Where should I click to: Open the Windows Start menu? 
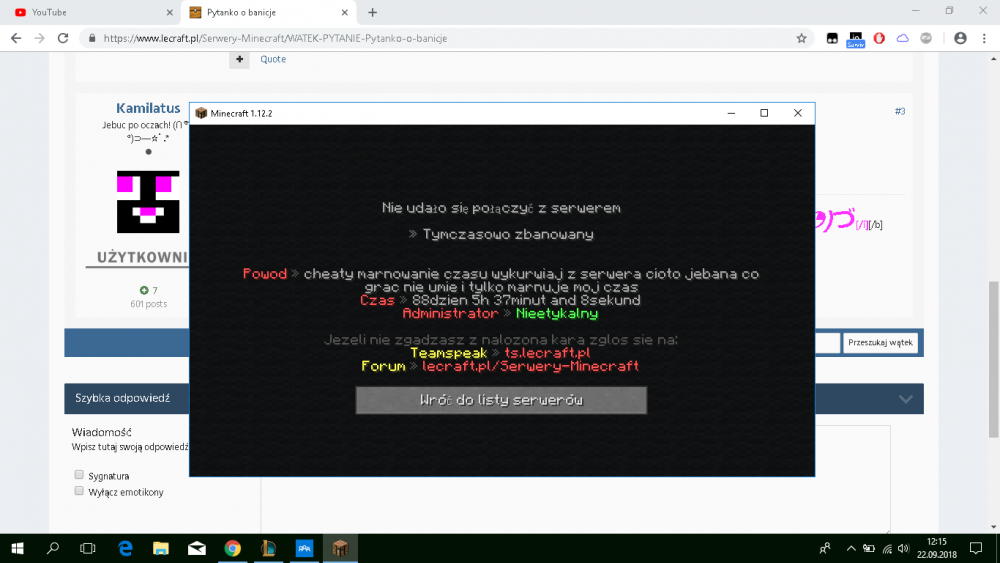point(17,548)
